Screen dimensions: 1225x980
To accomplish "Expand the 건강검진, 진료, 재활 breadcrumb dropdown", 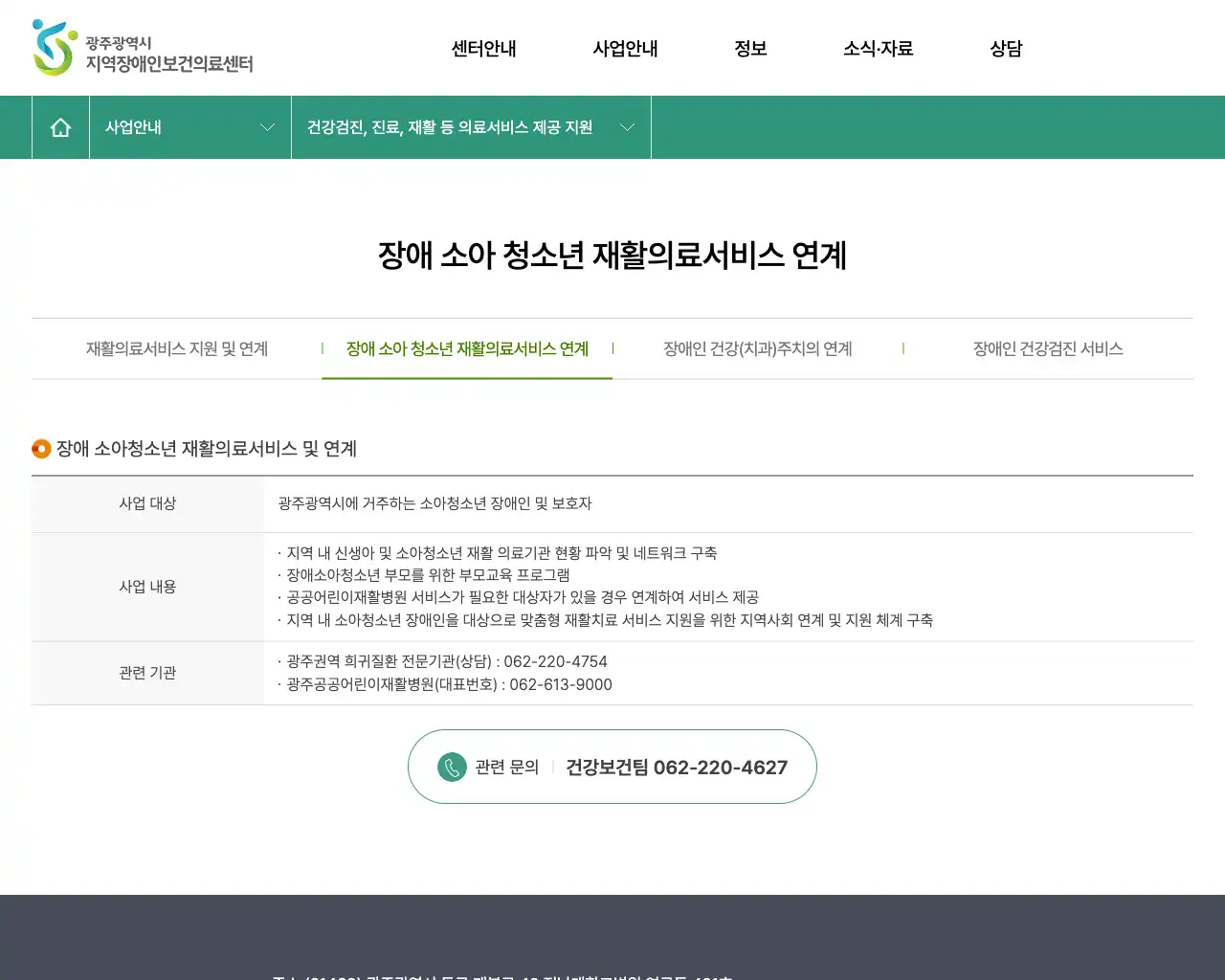I will click(x=471, y=127).
